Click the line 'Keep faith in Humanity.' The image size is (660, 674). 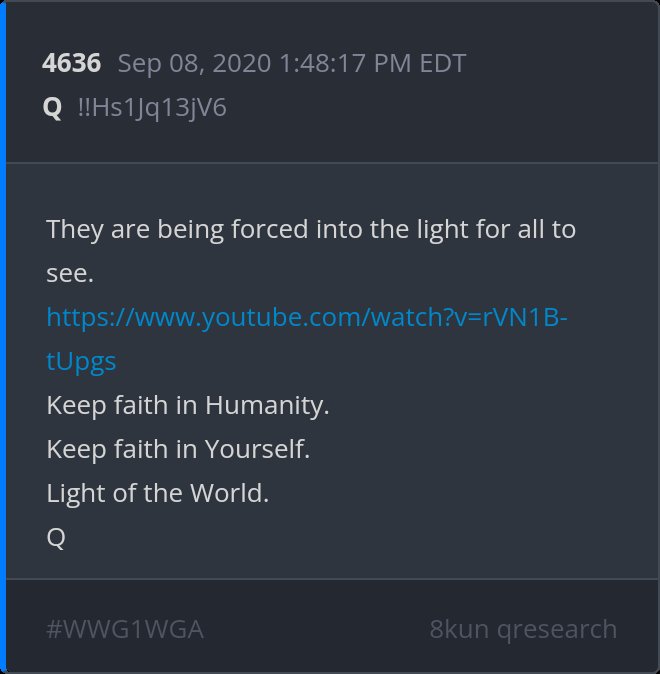[188, 406]
